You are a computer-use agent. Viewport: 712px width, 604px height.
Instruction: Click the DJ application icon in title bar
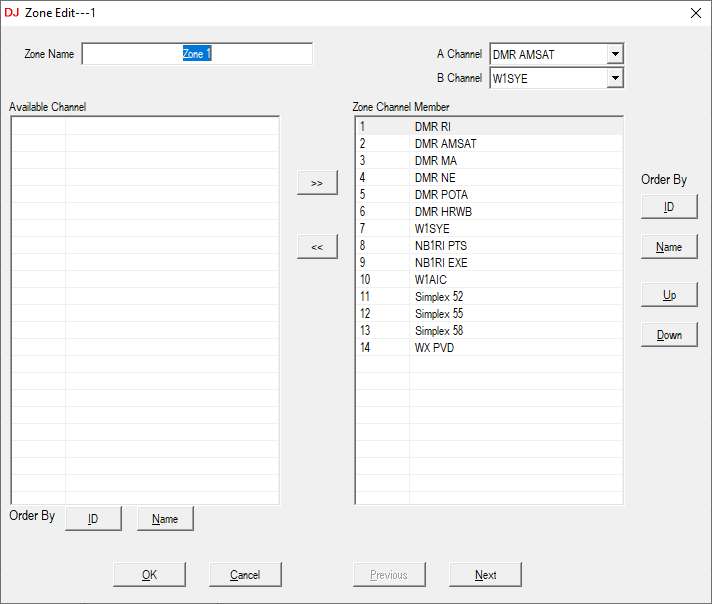12,12
